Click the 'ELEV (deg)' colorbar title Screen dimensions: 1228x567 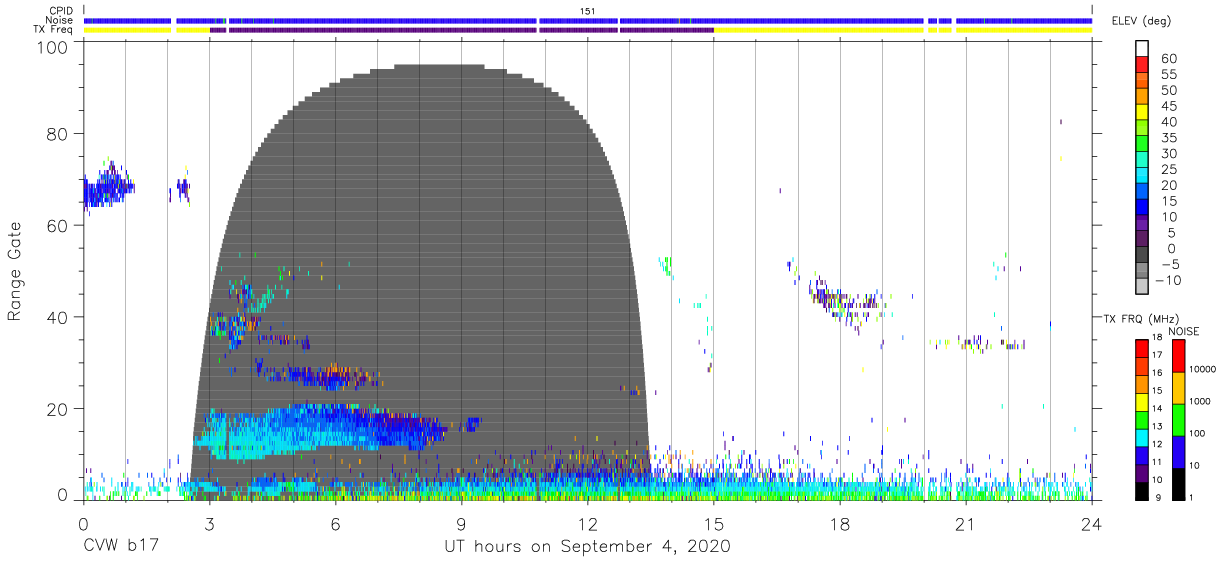pyautogui.click(x=1142, y=21)
